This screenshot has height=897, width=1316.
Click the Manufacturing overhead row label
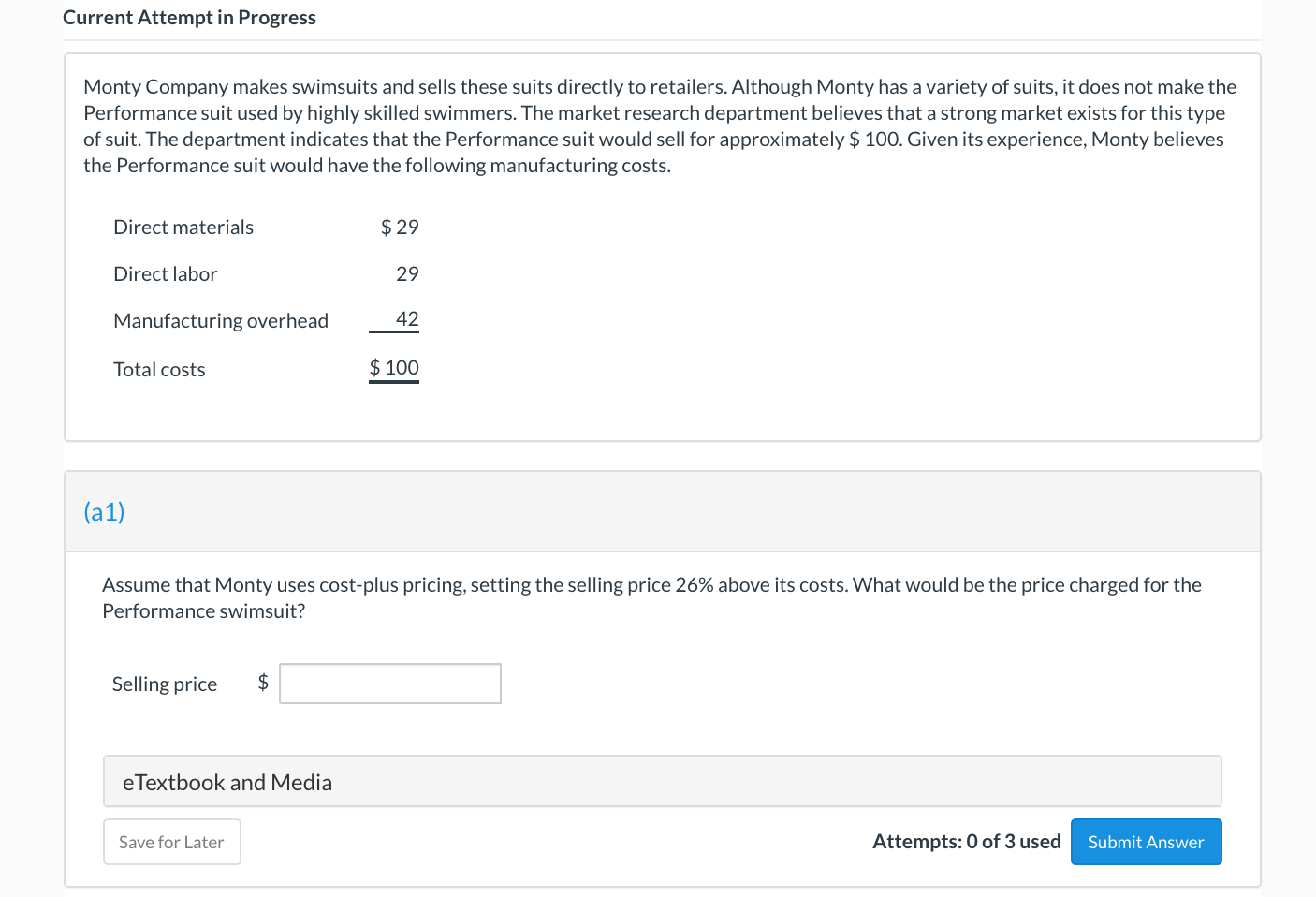click(x=221, y=321)
